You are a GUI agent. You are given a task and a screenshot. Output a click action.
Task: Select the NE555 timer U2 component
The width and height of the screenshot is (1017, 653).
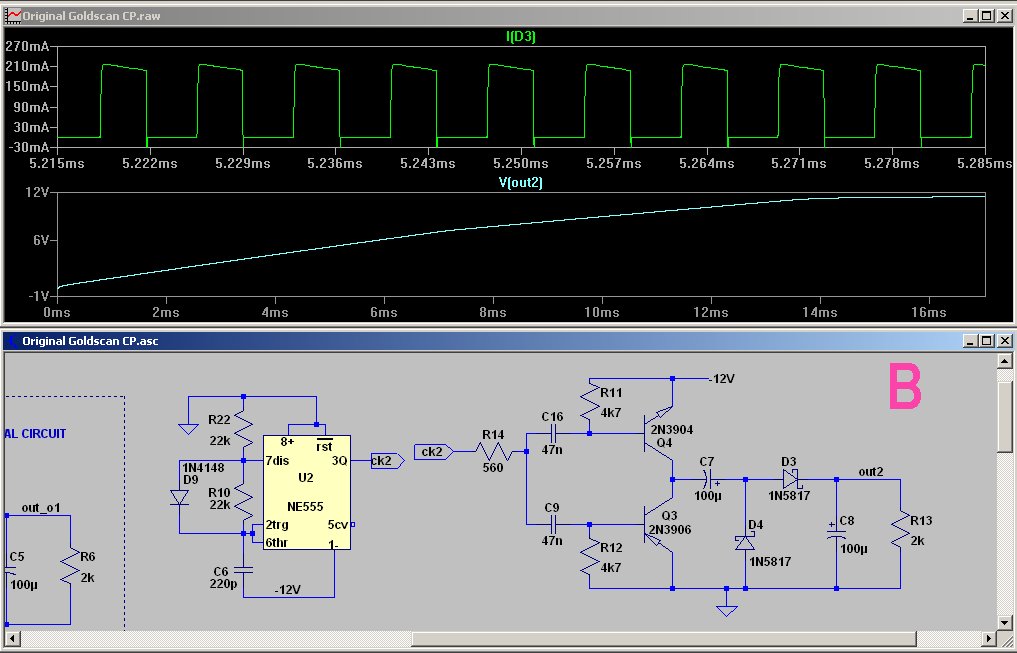306,492
